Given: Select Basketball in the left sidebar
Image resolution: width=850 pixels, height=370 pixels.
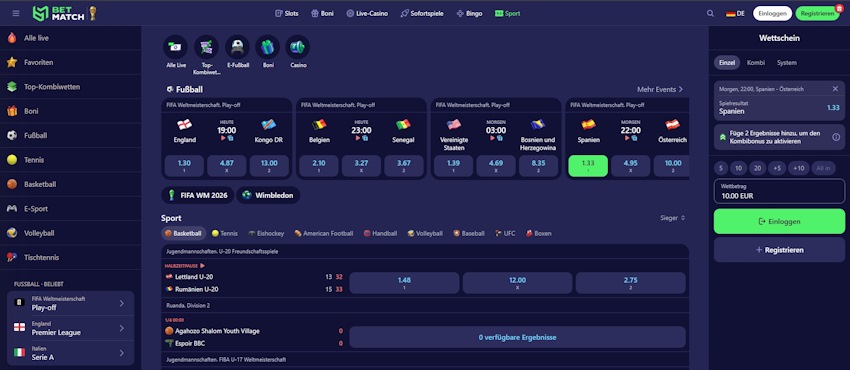Looking at the screenshot, I should click(70, 184).
